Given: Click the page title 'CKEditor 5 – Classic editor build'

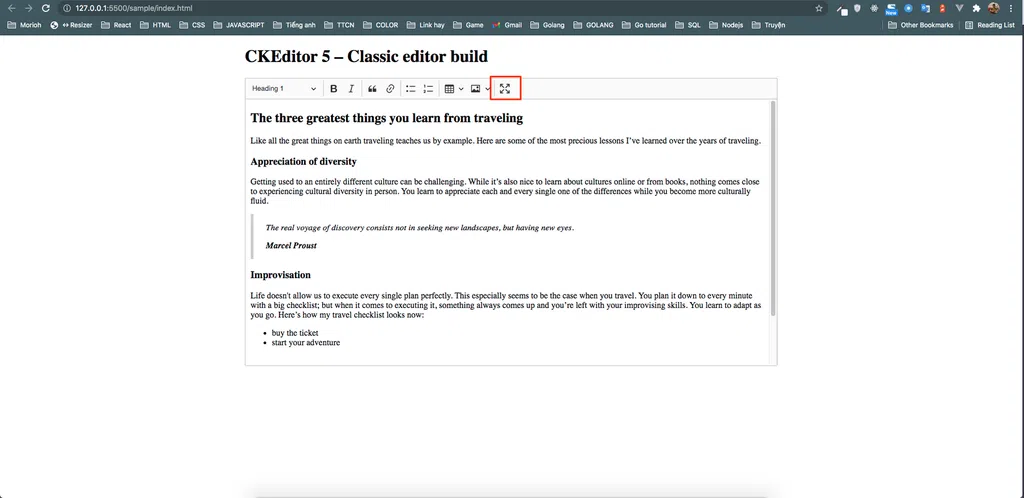Looking at the screenshot, I should (x=366, y=57).
